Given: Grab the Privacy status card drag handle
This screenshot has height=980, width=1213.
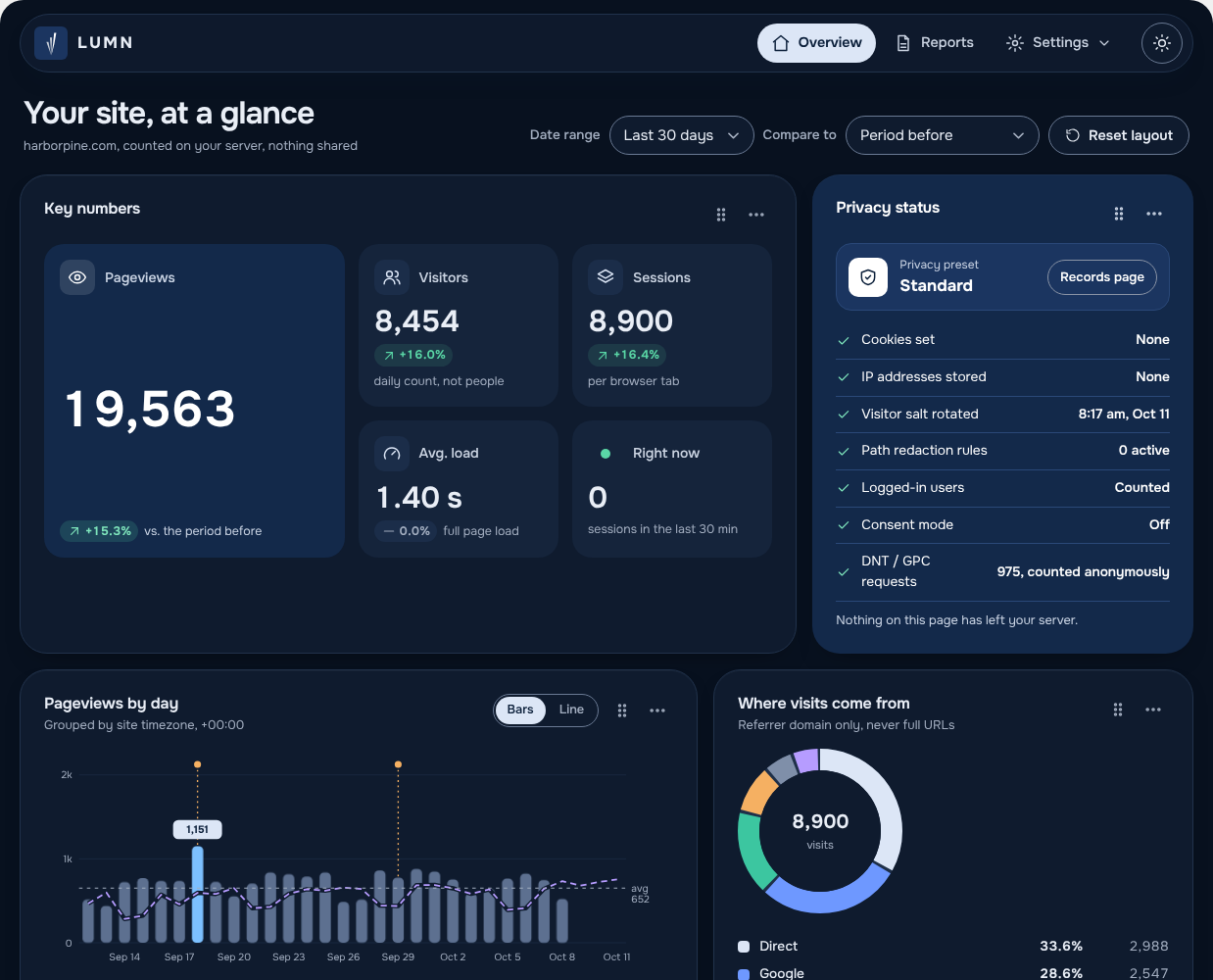Looking at the screenshot, I should (1119, 214).
